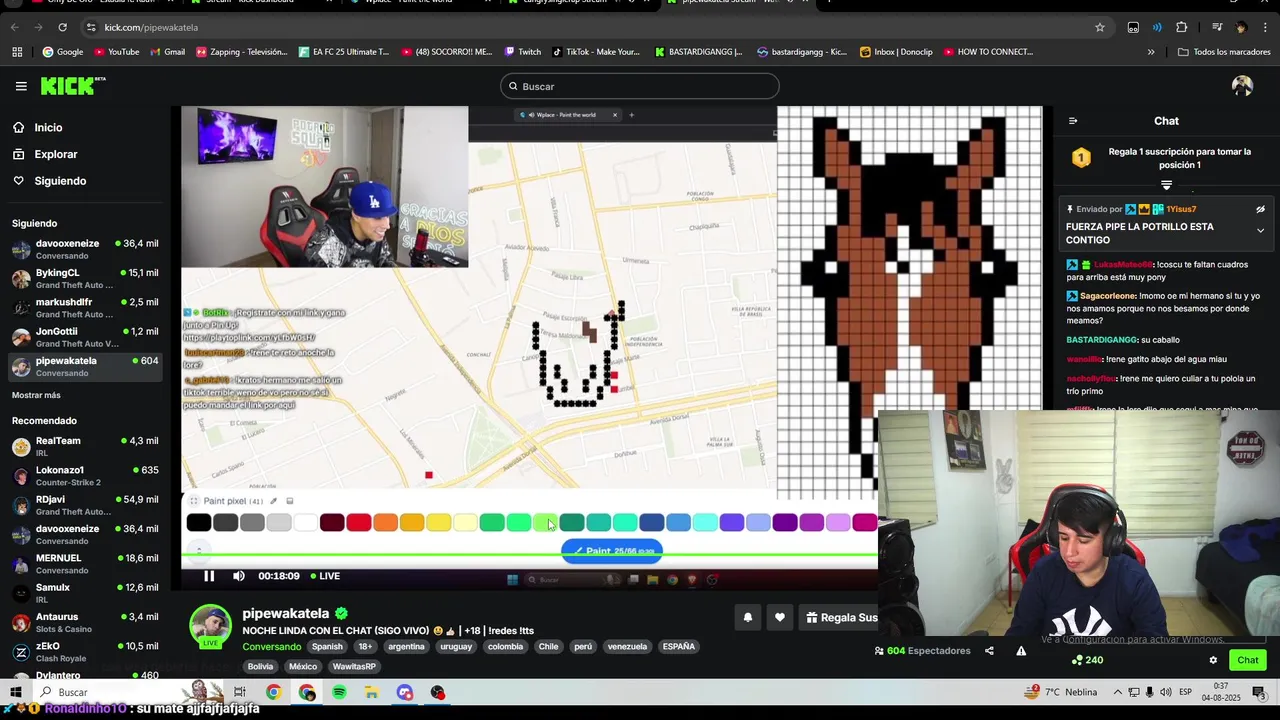Open Discord from the Windows taskbar
1280x720 pixels.
[404, 692]
